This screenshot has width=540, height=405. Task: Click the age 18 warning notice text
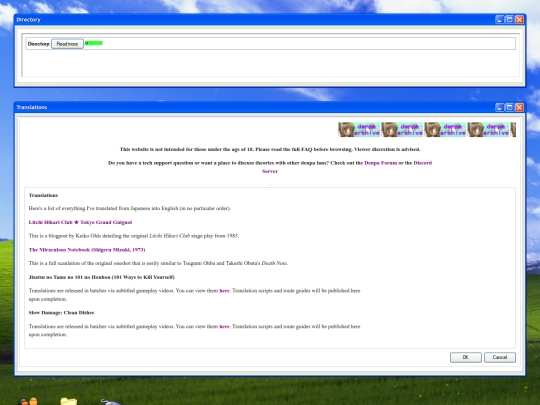tap(270, 149)
